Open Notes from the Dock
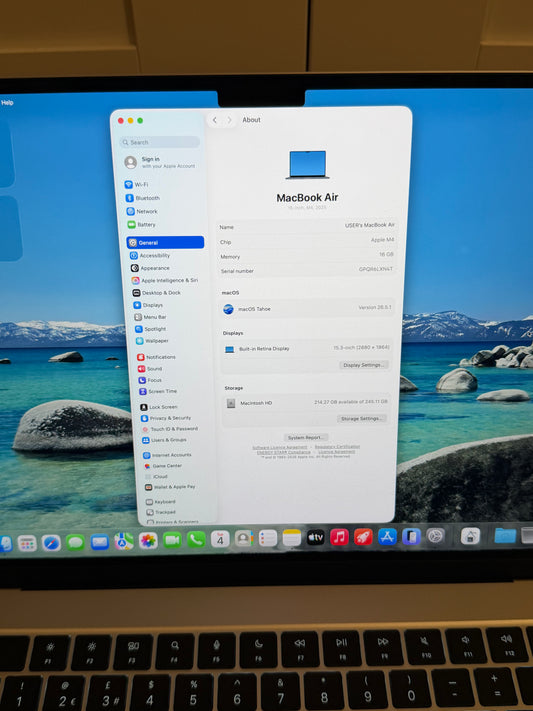533x711 pixels. click(x=292, y=538)
